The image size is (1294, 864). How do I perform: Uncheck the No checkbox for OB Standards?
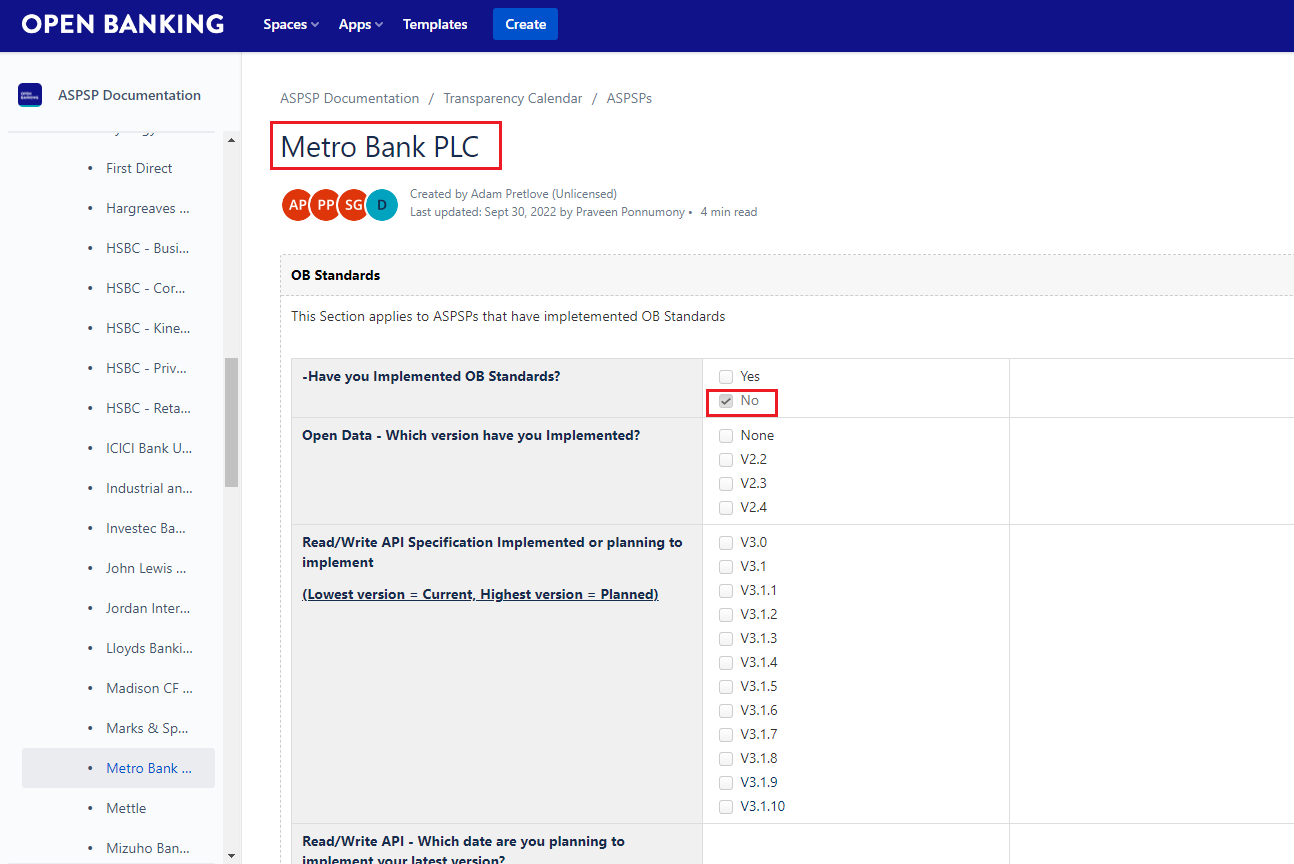pyautogui.click(x=726, y=401)
